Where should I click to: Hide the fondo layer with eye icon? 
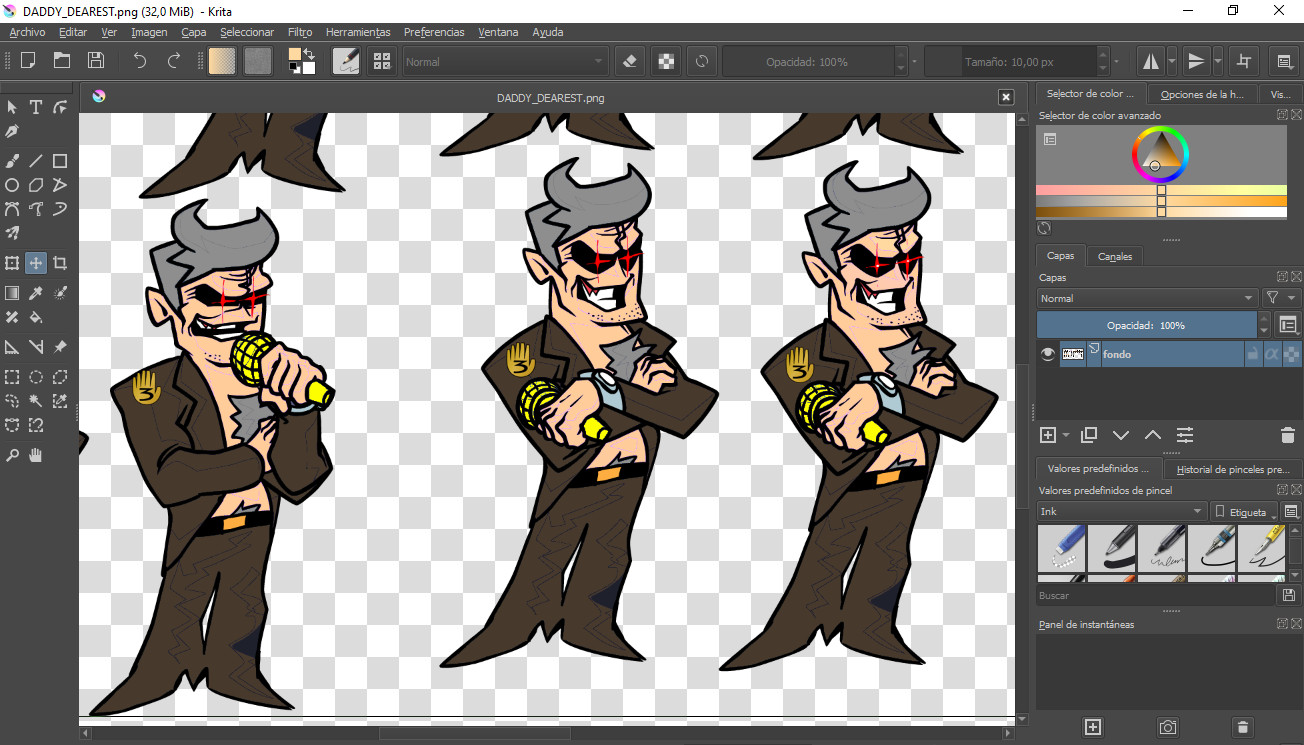pos(1047,354)
